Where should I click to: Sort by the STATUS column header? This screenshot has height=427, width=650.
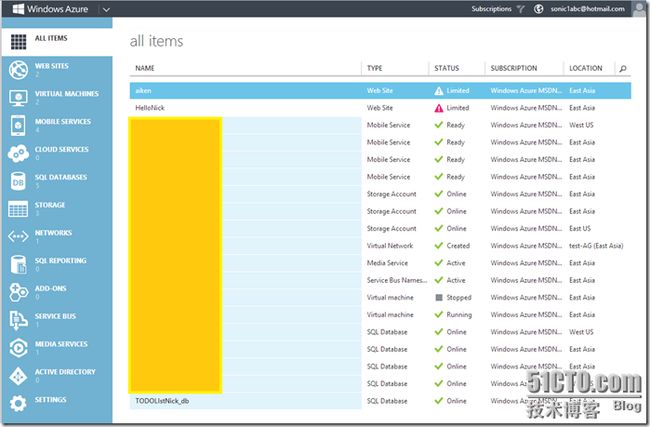(446, 68)
